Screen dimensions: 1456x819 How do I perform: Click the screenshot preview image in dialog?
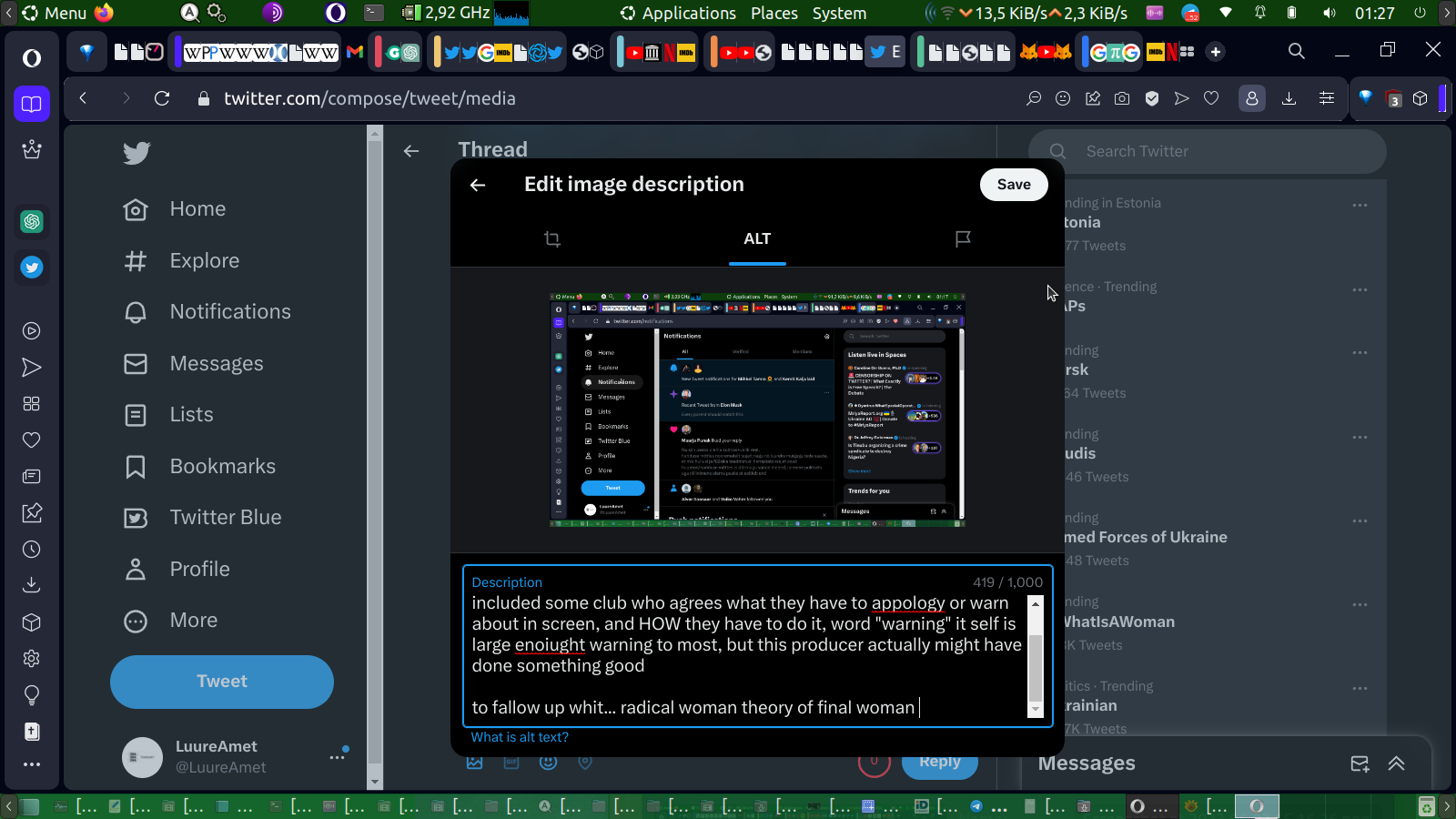pyautogui.click(x=757, y=409)
